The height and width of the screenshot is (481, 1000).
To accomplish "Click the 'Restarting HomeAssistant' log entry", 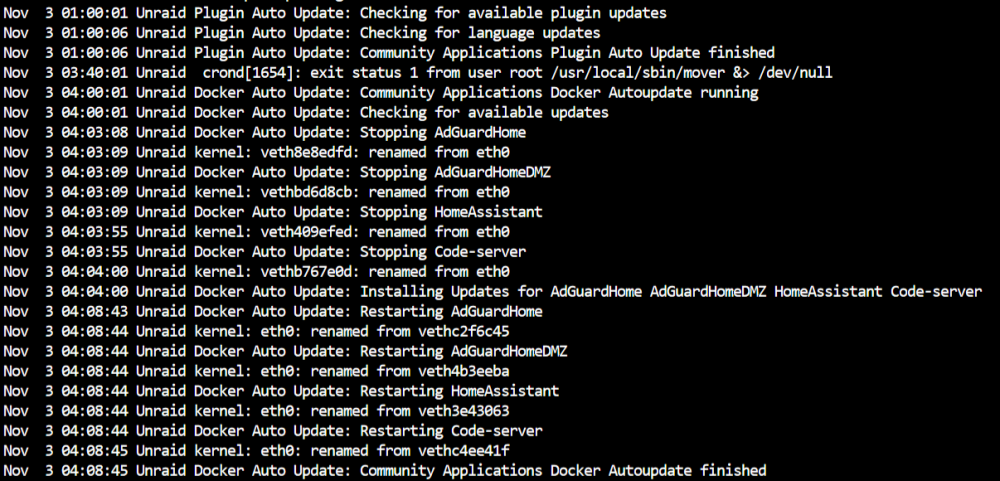I will click(x=281, y=390).
